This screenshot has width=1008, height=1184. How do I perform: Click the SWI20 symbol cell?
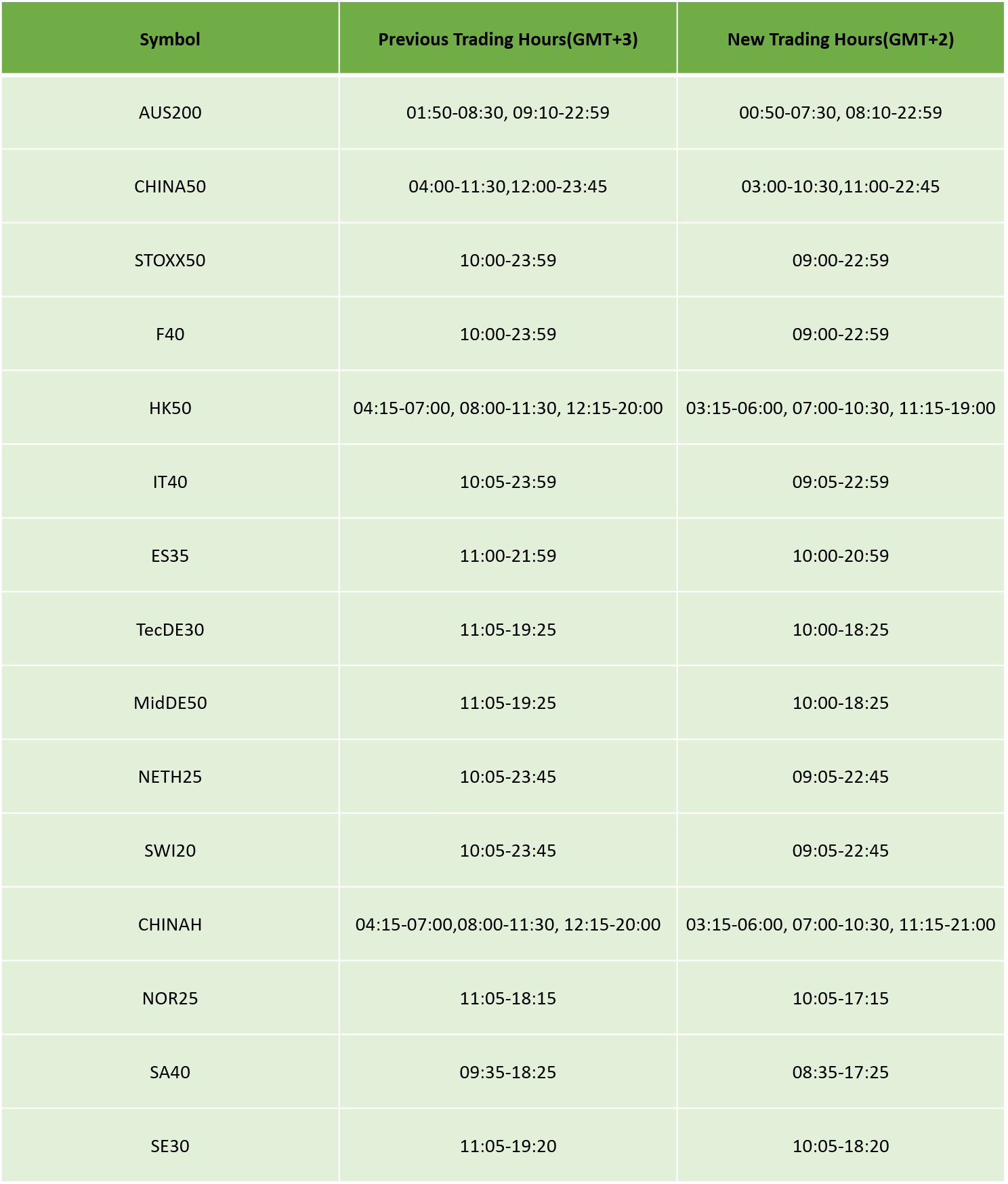tap(170, 851)
